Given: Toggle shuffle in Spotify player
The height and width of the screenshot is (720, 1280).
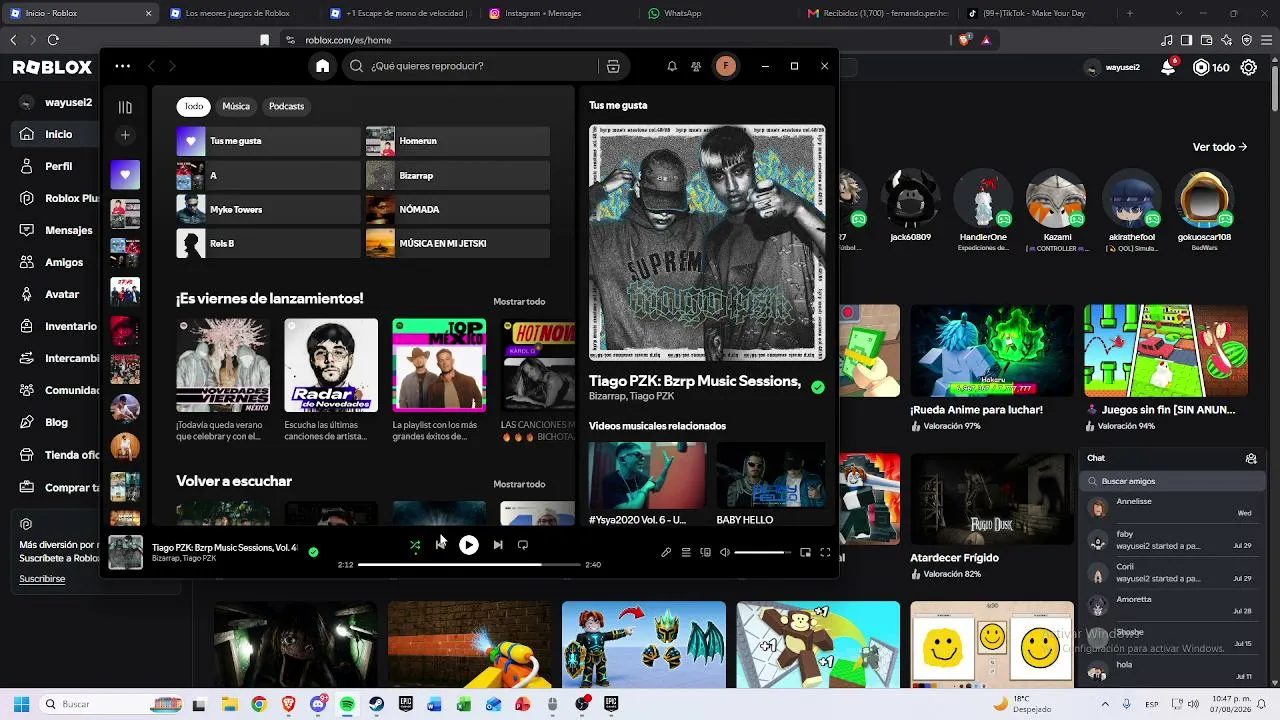Looking at the screenshot, I should 415,545.
